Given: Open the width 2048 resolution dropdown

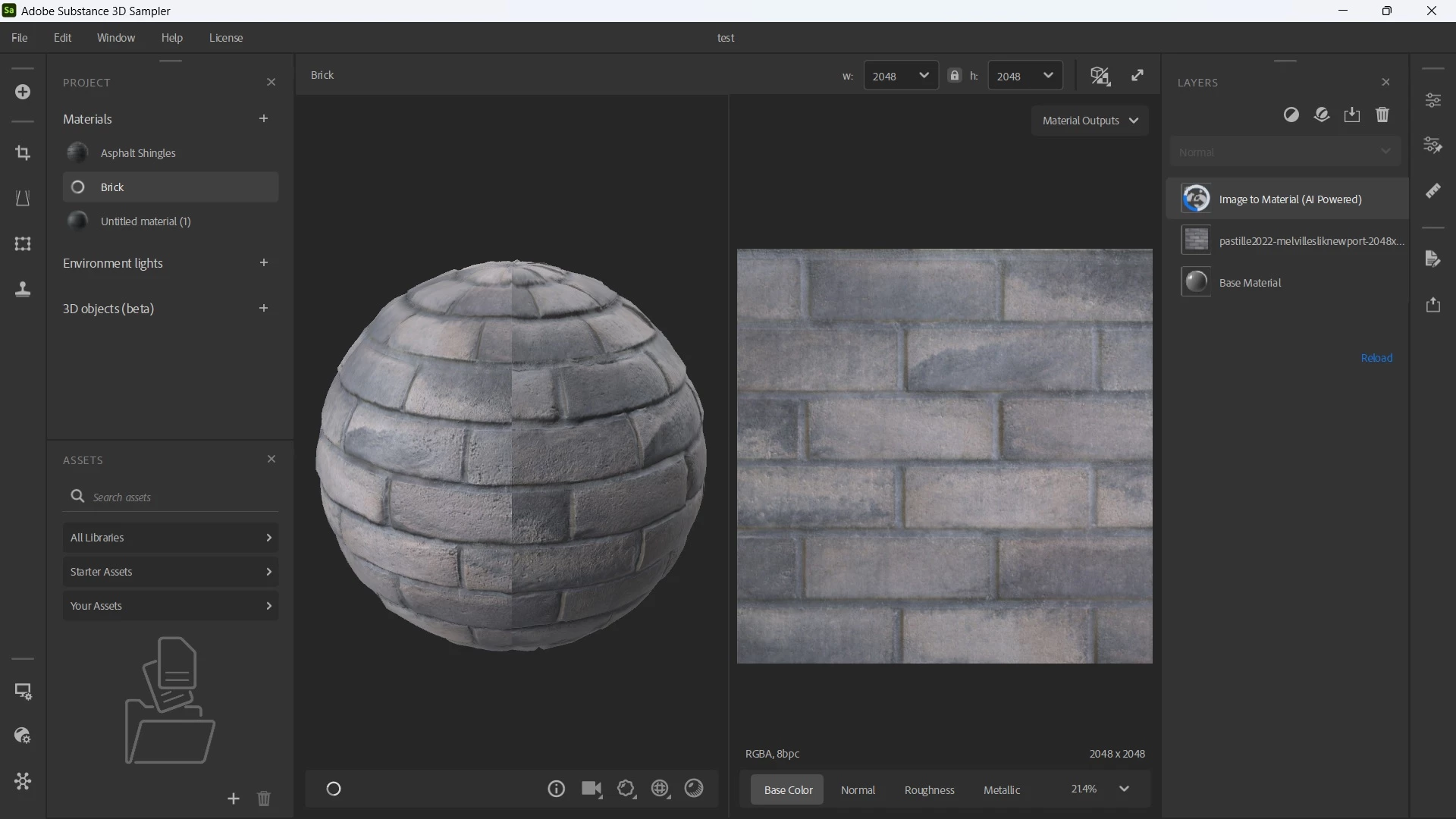Looking at the screenshot, I should (901, 76).
